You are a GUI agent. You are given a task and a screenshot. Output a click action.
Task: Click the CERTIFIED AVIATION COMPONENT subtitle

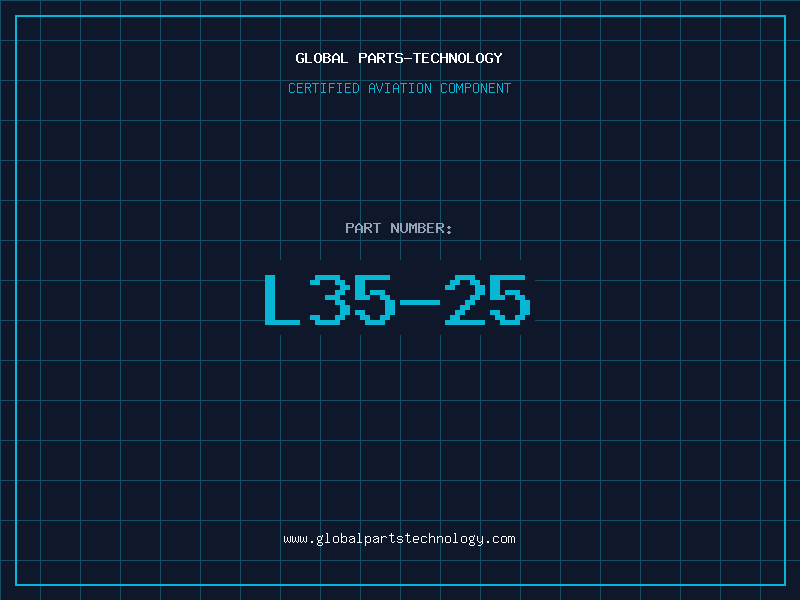tap(399, 88)
